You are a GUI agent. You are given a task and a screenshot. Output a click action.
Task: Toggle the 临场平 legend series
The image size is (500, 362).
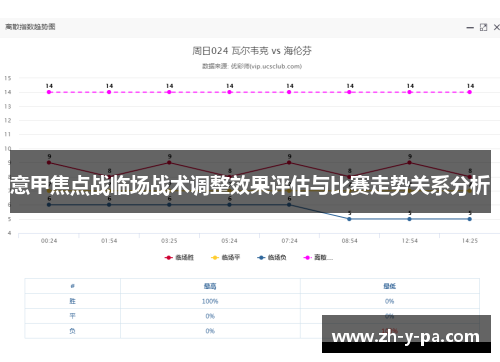pos(226,257)
